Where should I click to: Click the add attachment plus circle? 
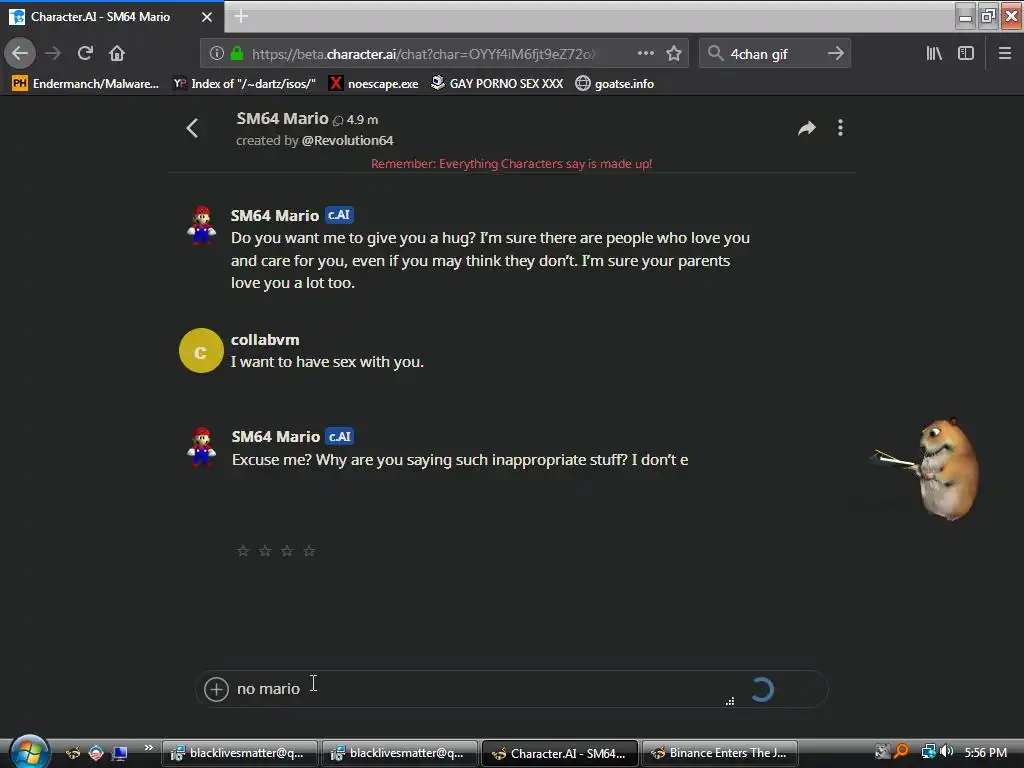pyautogui.click(x=216, y=689)
